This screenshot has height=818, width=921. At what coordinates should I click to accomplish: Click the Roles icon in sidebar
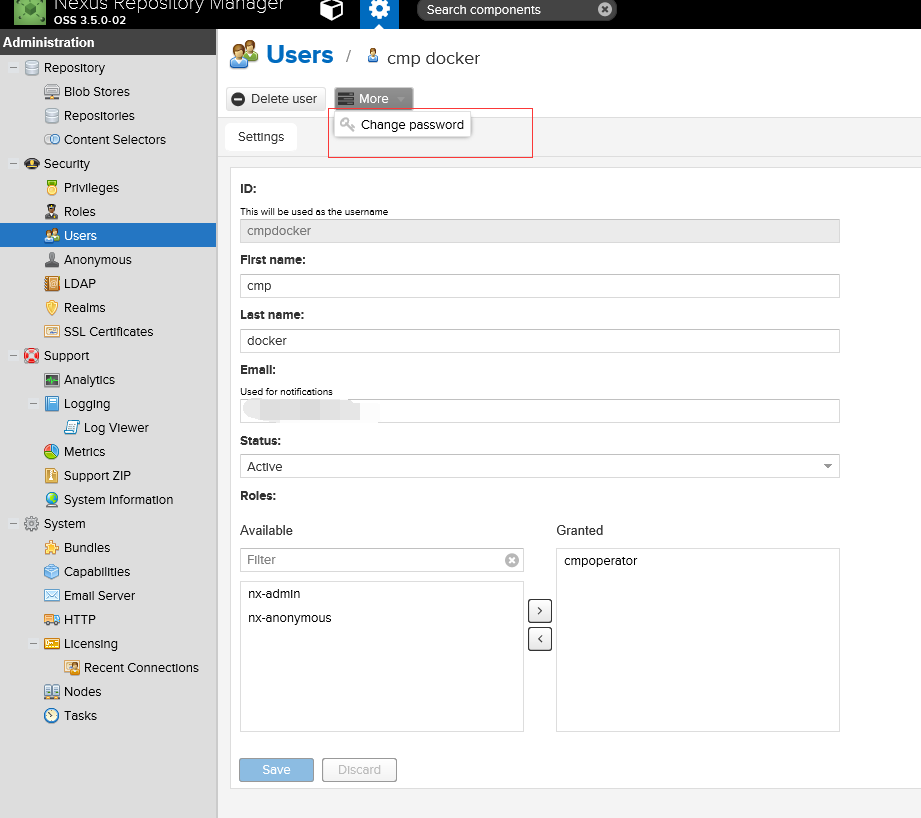(52, 211)
